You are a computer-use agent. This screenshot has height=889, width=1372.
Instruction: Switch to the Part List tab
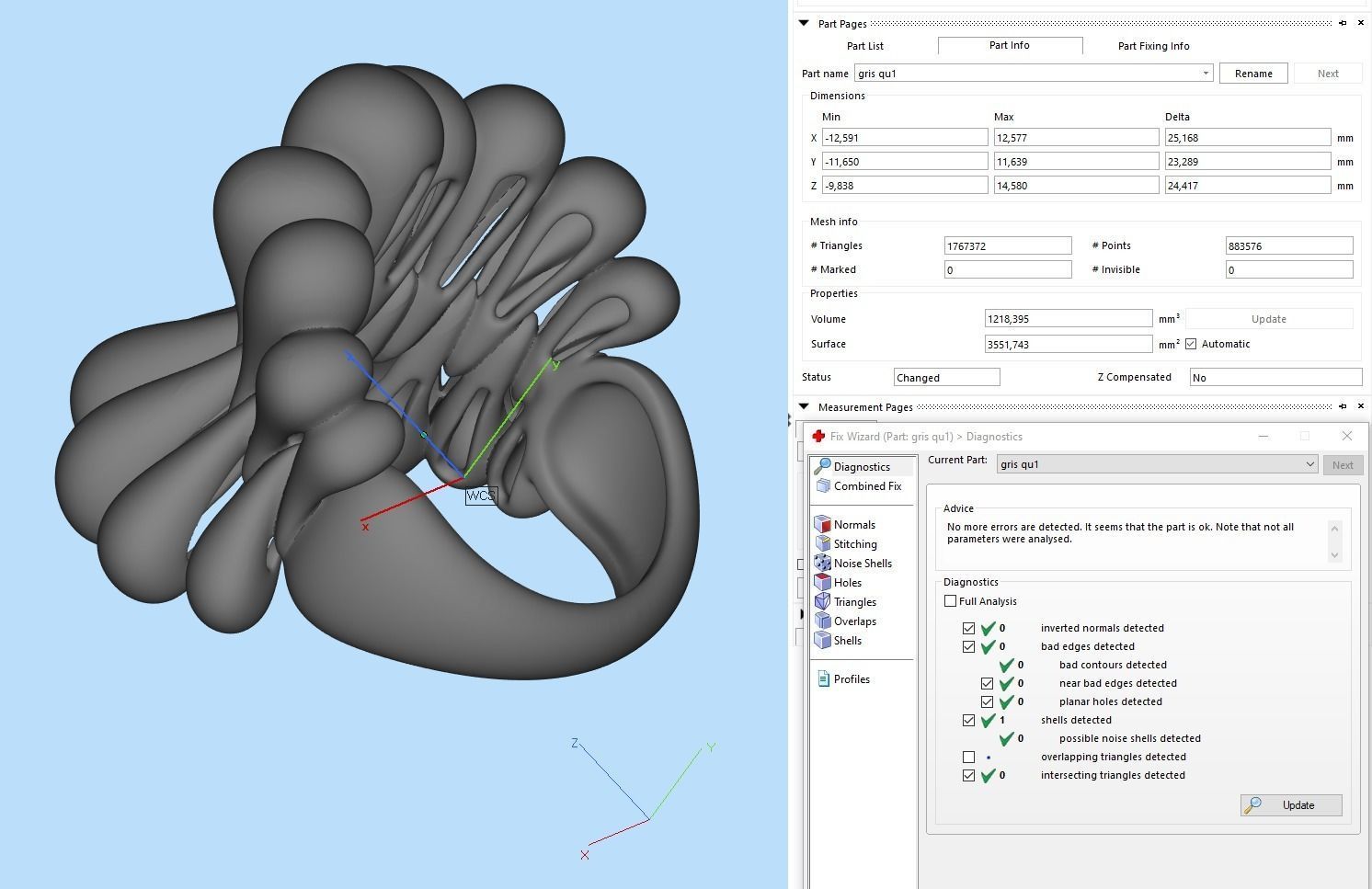pos(865,46)
